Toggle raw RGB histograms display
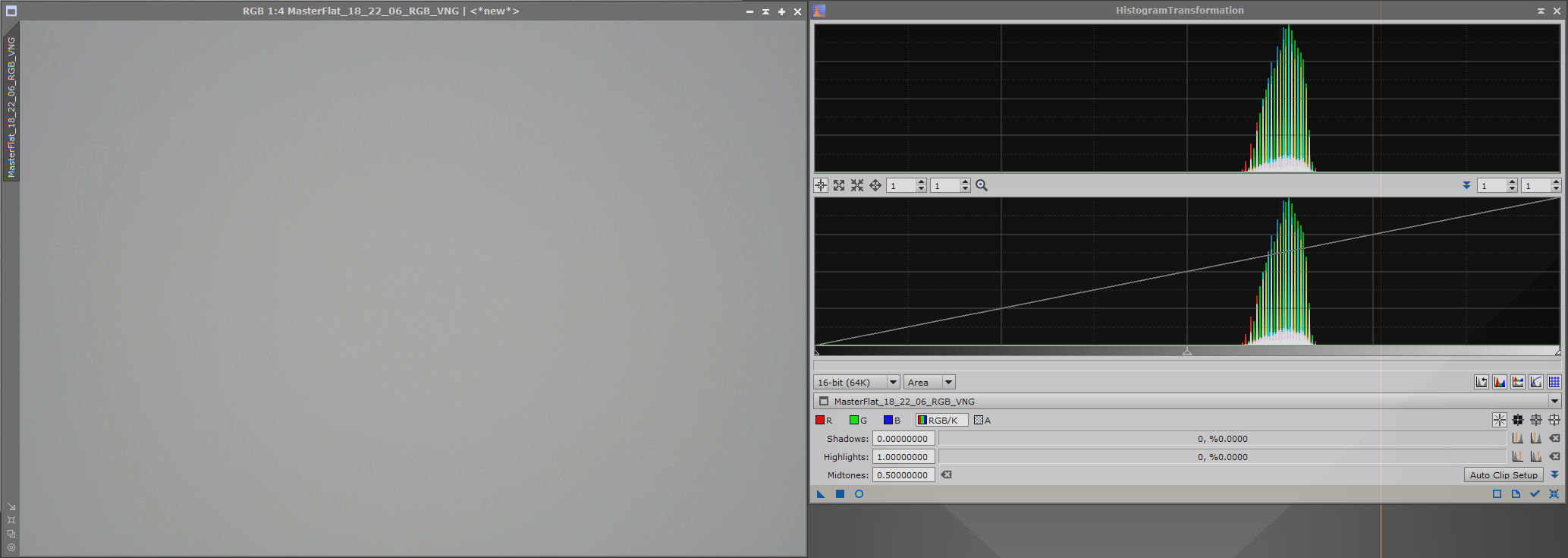Image resolution: width=1568 pixels, height=558 pixels. (x=1500, y=382)
